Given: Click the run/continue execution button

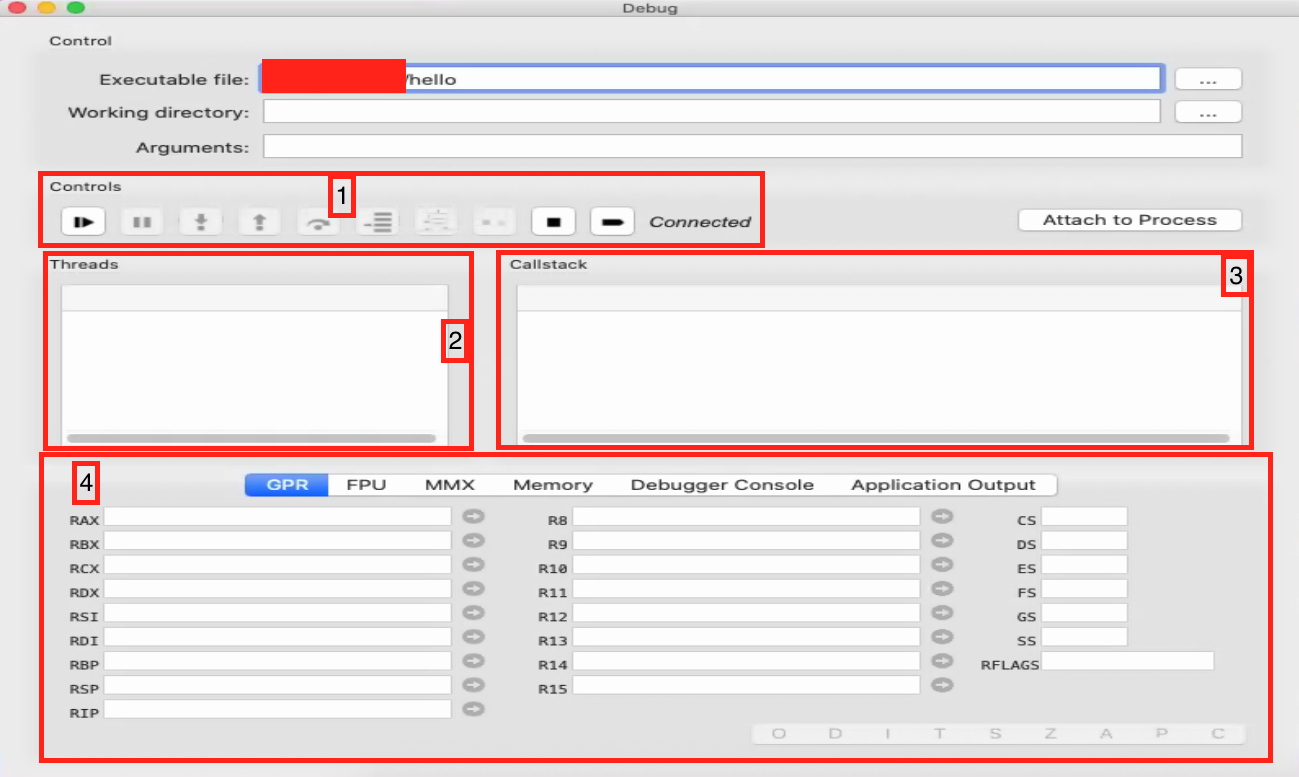Looking at the screenshot, I should coord(83,221).
